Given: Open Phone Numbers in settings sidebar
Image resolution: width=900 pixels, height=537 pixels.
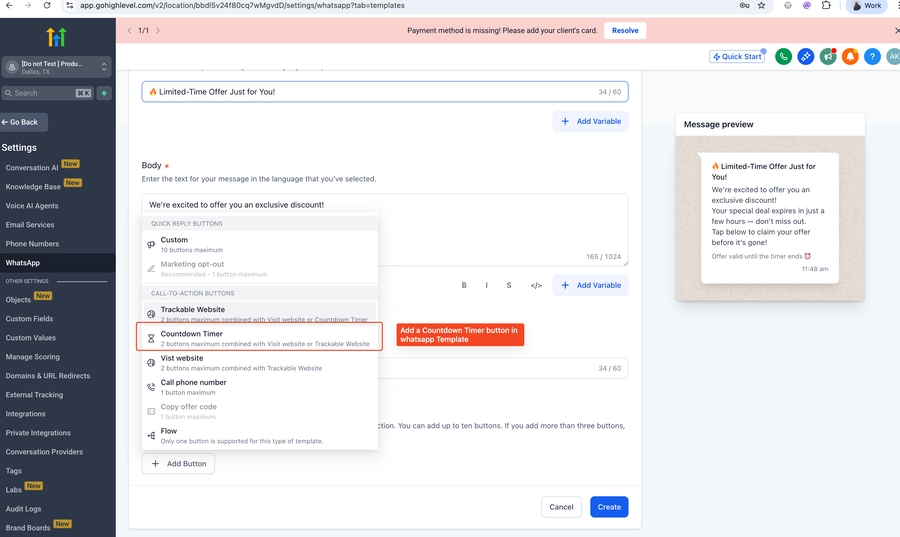Looking at the screenshot, I should click(x=32, y=244).
